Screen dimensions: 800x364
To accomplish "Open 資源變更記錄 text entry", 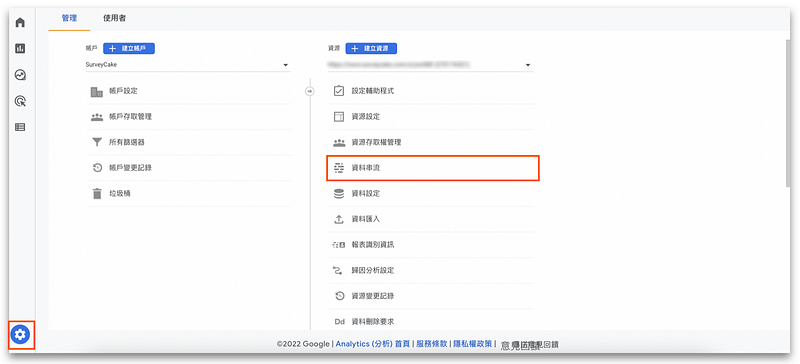I will 372,296.
